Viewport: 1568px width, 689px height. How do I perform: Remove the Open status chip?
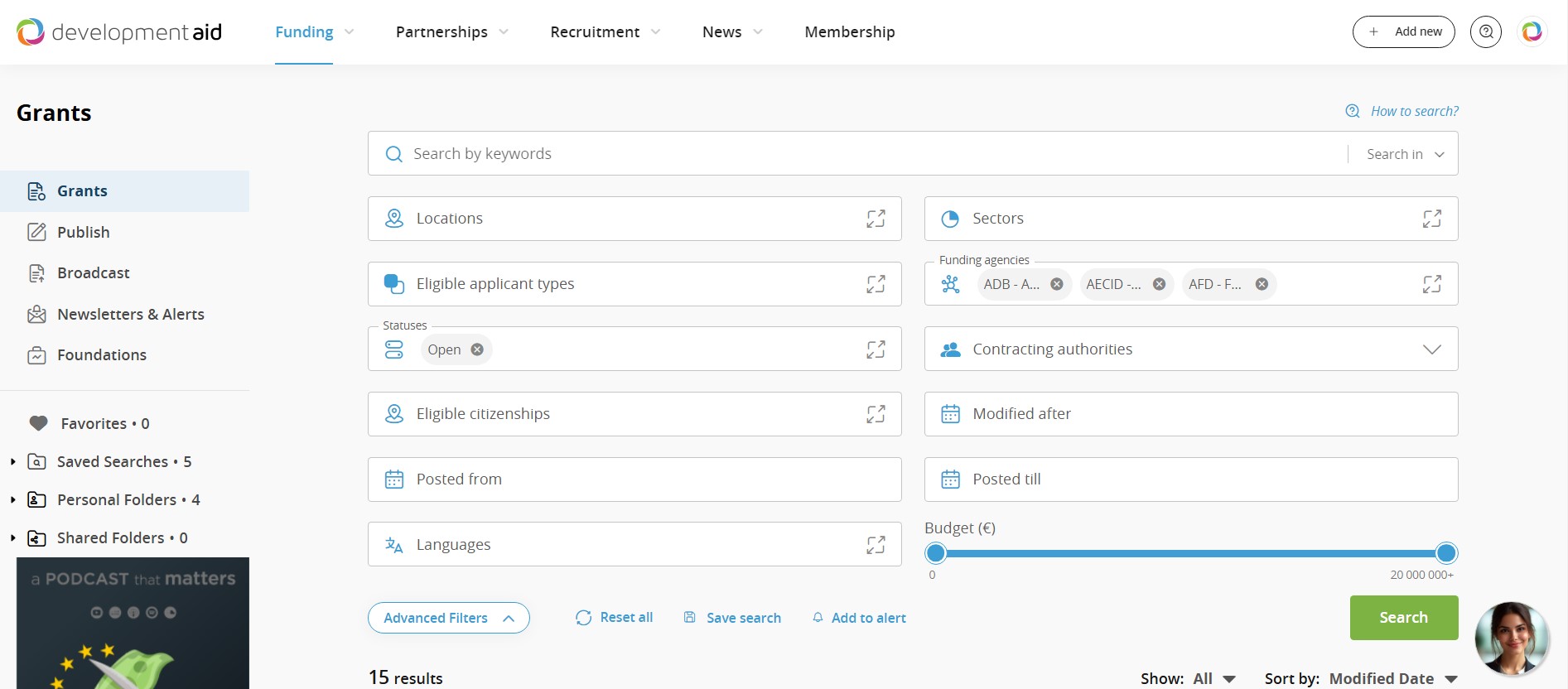(x=477, y=349)
